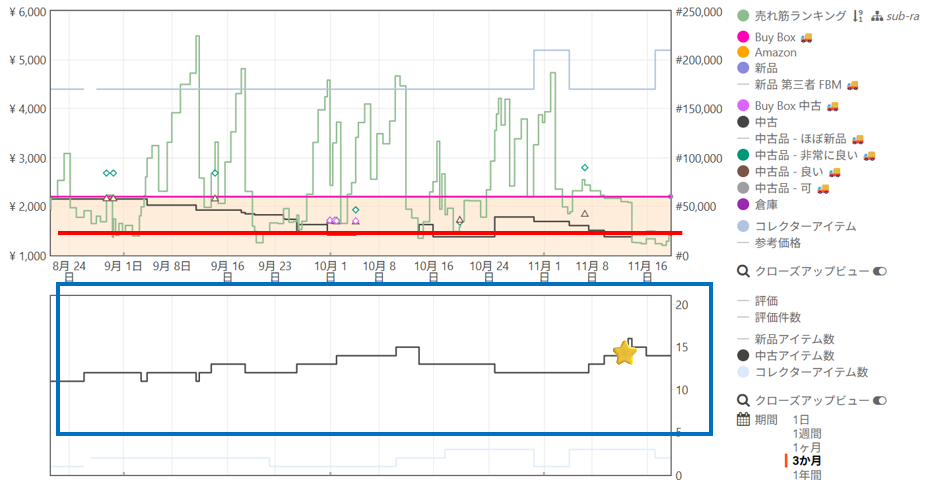Choose the 1年間 time range

point(808,476)
